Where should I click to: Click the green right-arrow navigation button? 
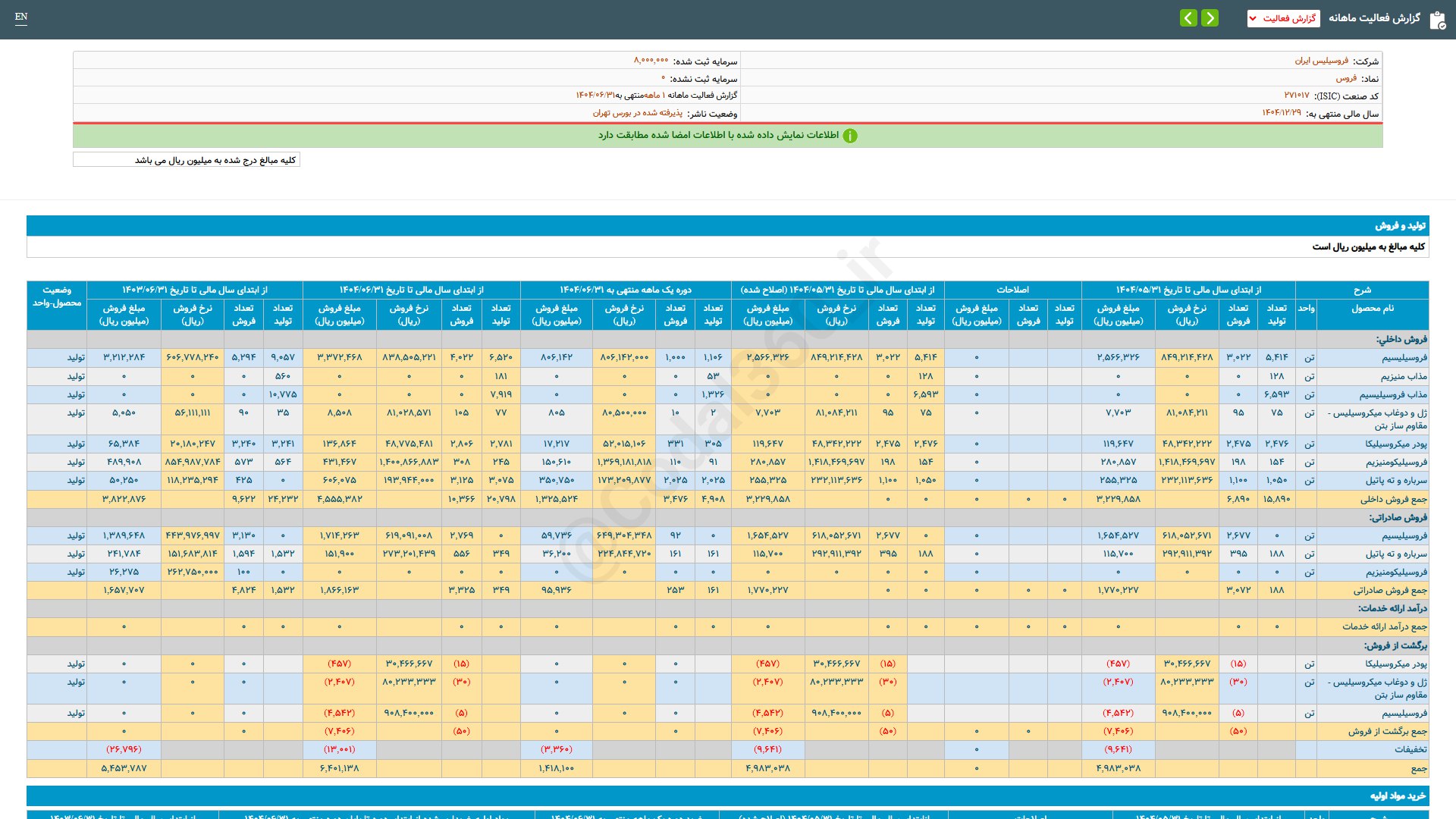[x=1210, y=17]
